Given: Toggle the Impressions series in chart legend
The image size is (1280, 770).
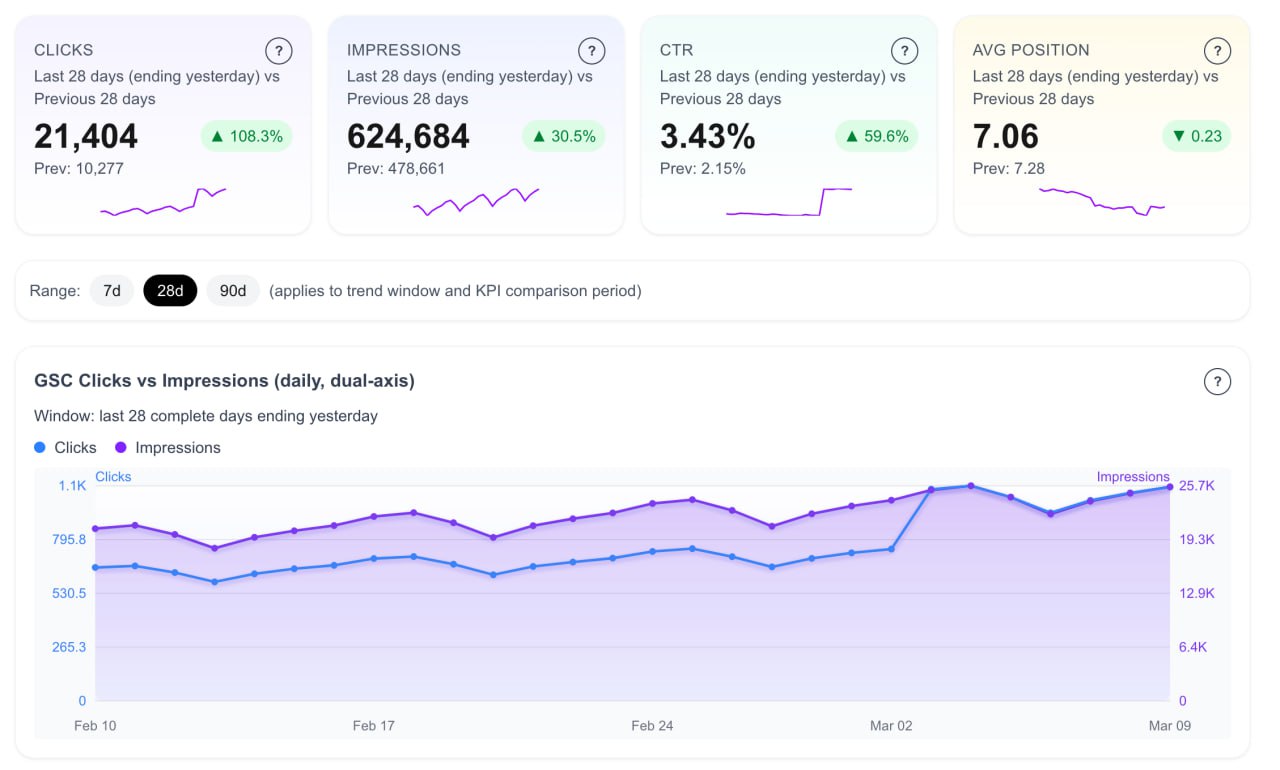Looking at the screenshot, I should pyautogui.click(x=167, y=448).
